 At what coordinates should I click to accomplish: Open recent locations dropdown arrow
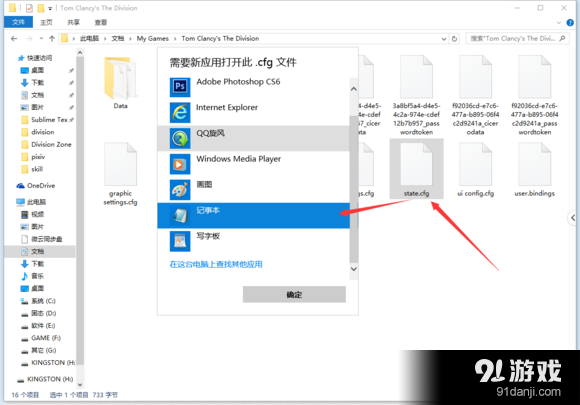[x=41, y=38]
